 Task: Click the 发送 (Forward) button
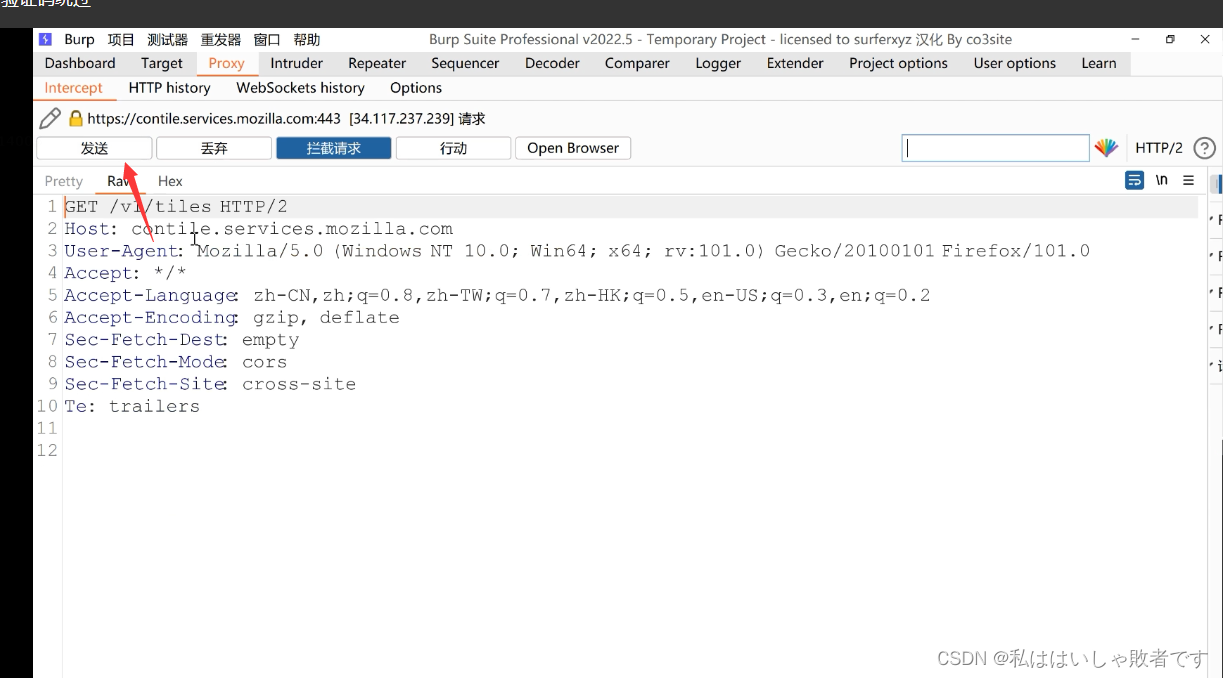pos(94,148)
